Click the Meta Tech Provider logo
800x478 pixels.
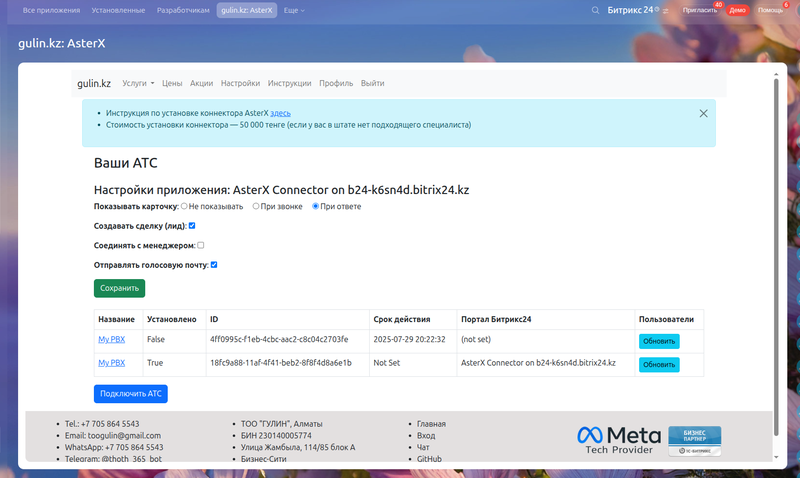(619, 441)
